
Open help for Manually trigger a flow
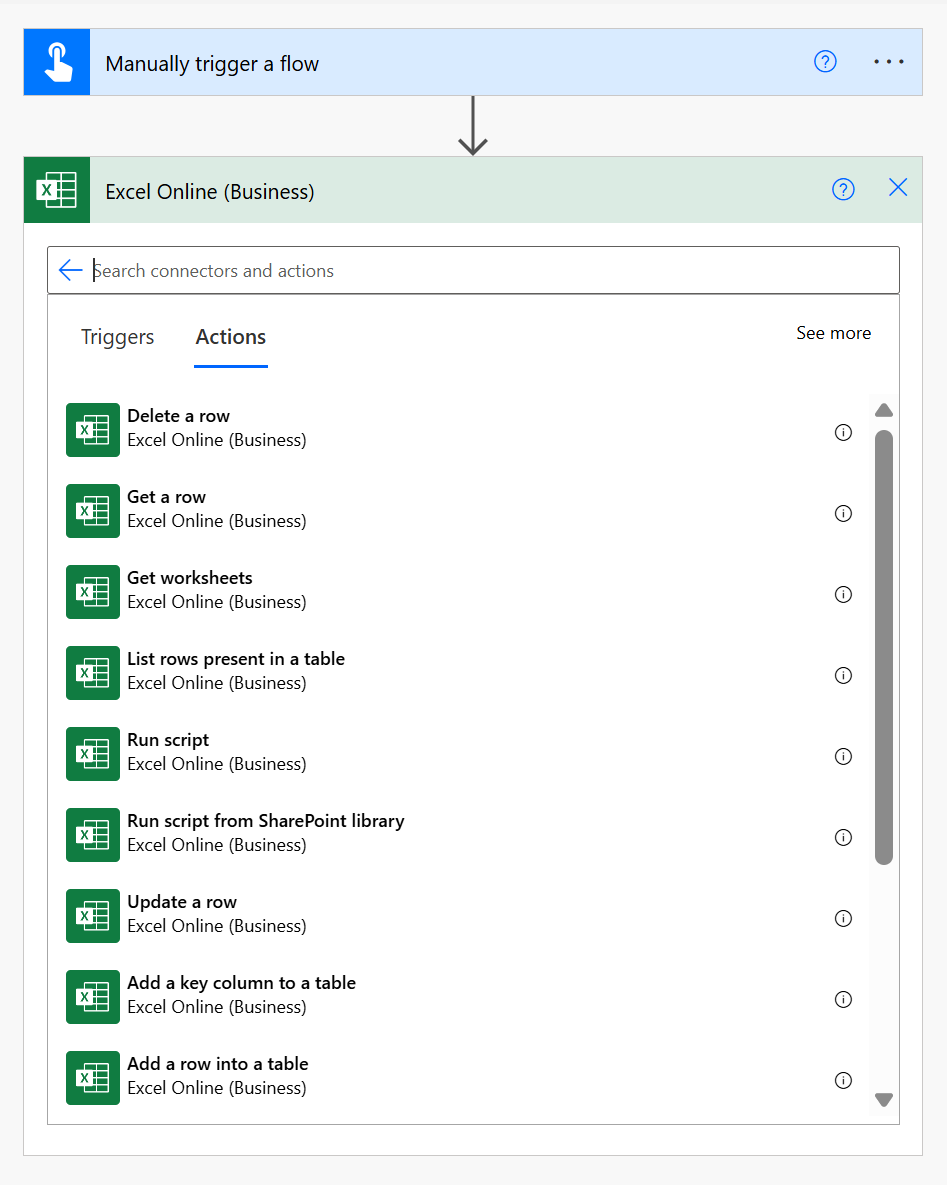tap(825, 62)
